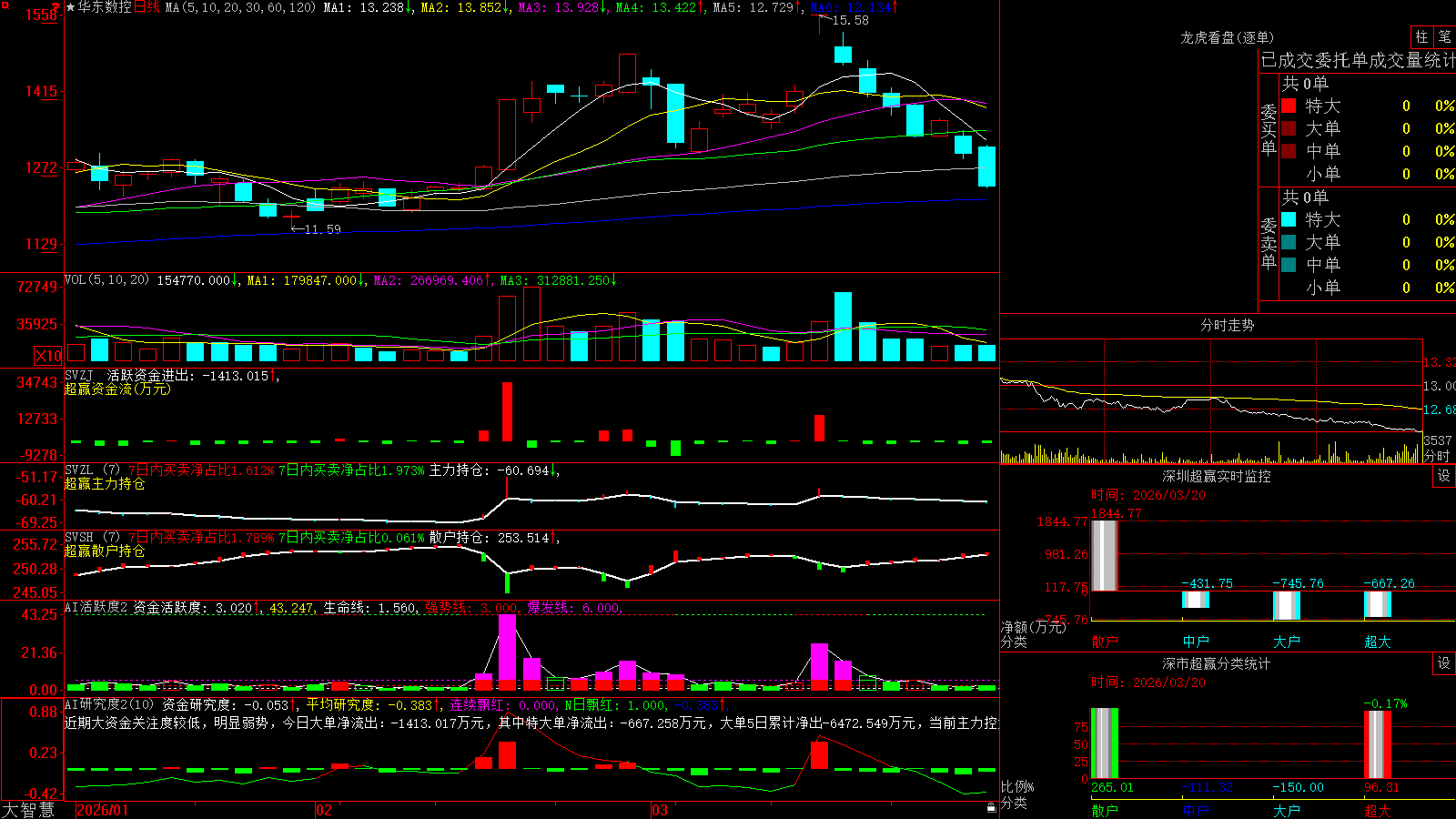Click the 超赢主力持仓 label
The width and height of the screenshot is (1456, 819).
point(105,483)
